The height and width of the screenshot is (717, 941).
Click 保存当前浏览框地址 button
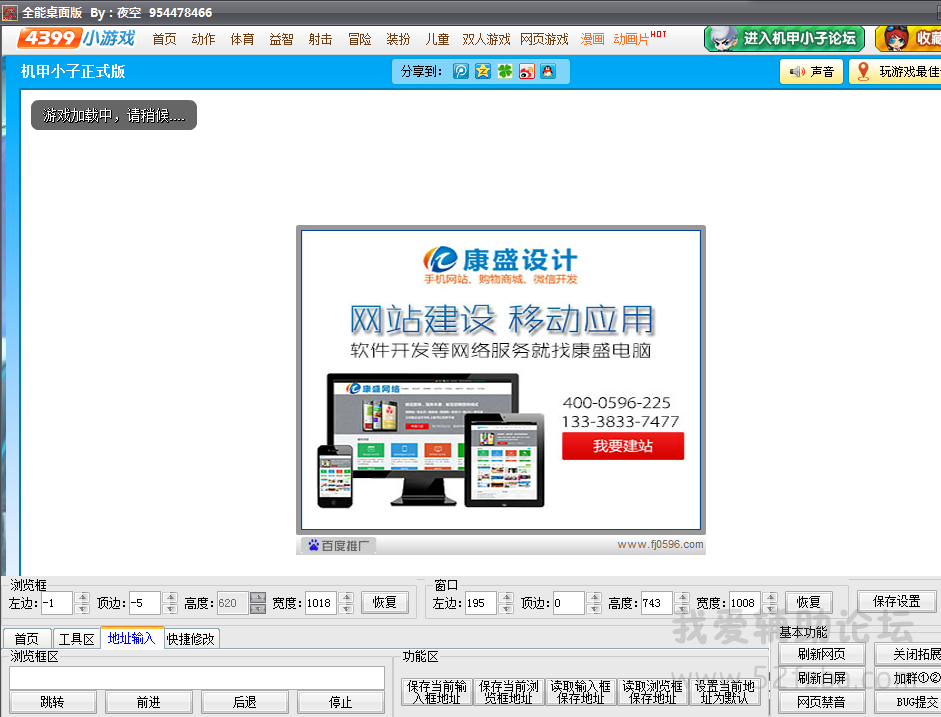click(508, 692)
